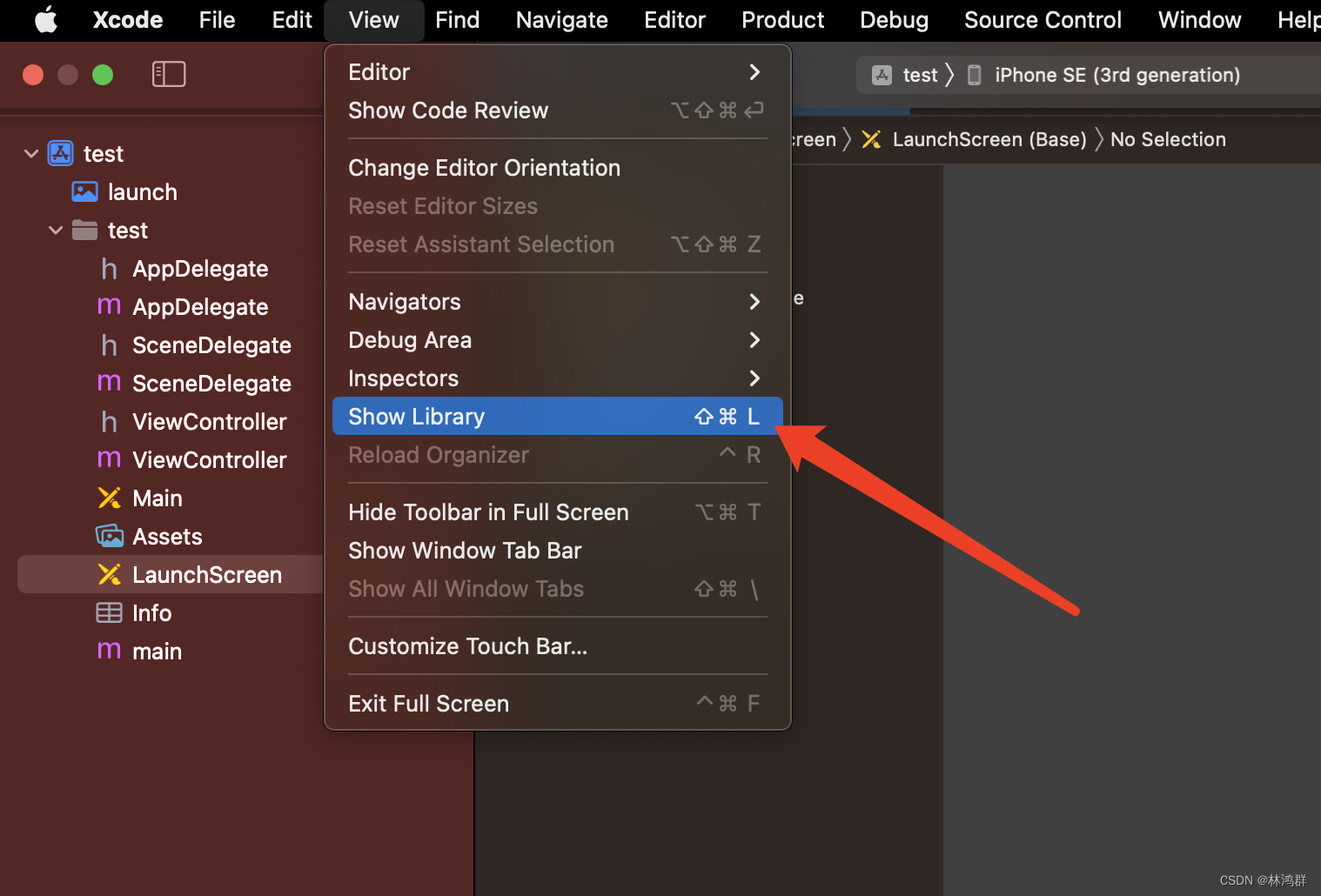This screenshot has height=896, width=1321.
Task: Click the red close window button
Action: [33, 75]
